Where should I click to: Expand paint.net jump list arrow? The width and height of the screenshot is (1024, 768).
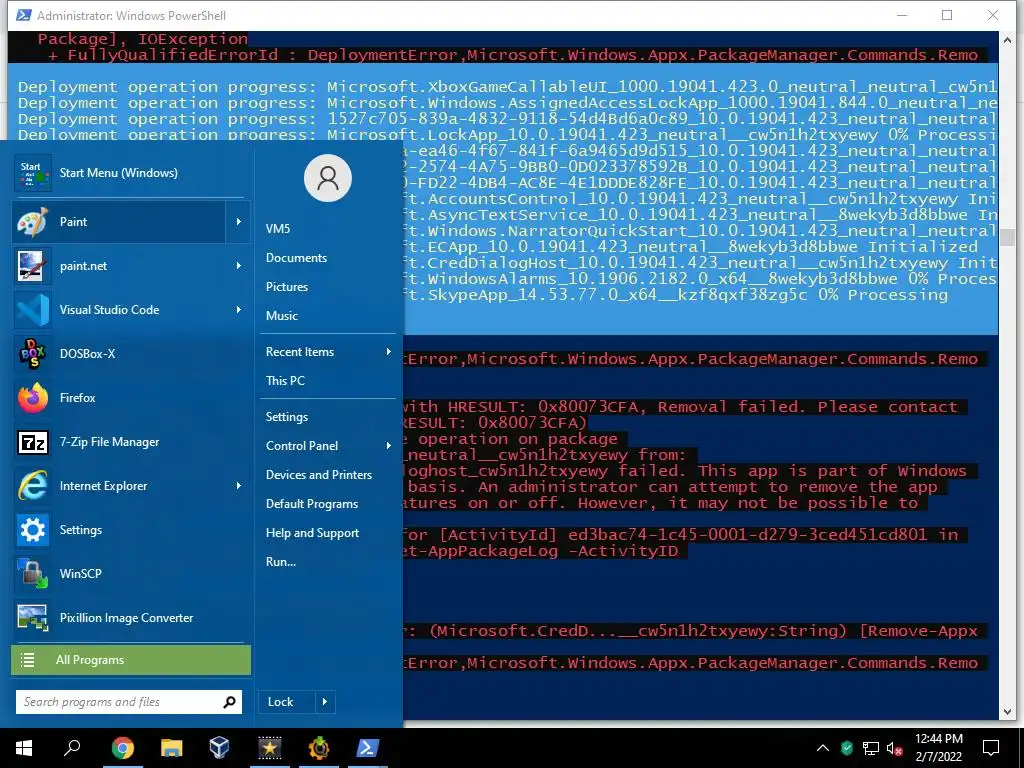239,266
